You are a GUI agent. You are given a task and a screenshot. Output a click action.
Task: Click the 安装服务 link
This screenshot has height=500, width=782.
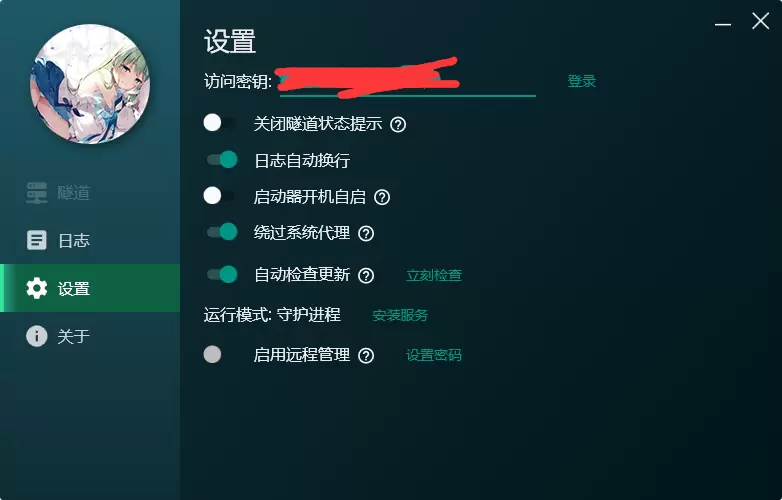(400, 315)
